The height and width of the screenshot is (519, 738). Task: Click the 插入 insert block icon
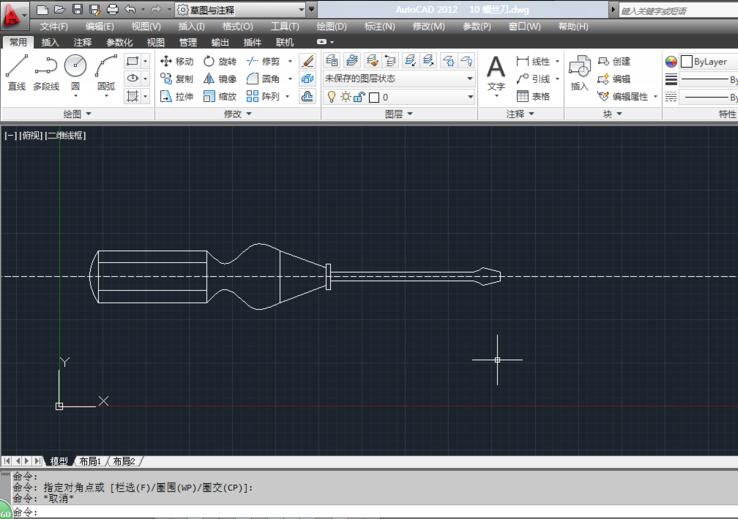(579, 72)
